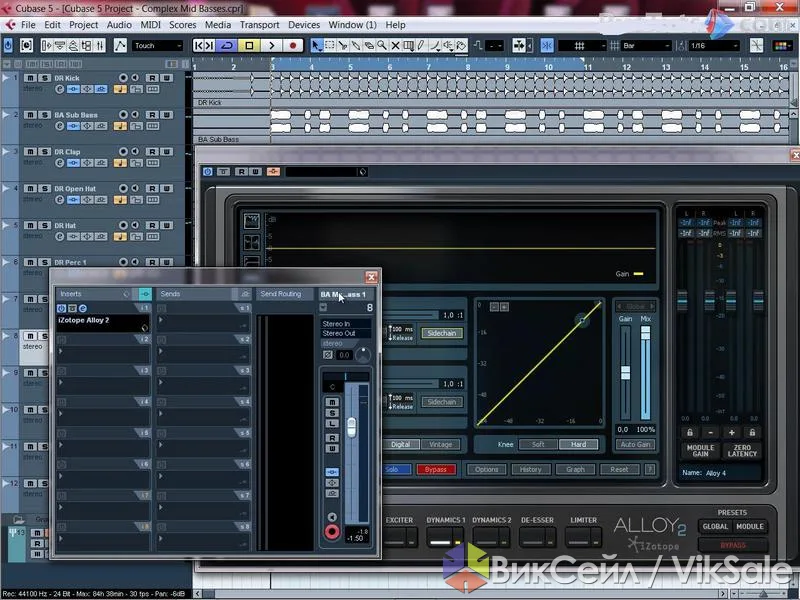Toggle the Cycle loop button in transport
Image resolution: width=800 pixels, height=600 pixels.
[x=227, y=46]
